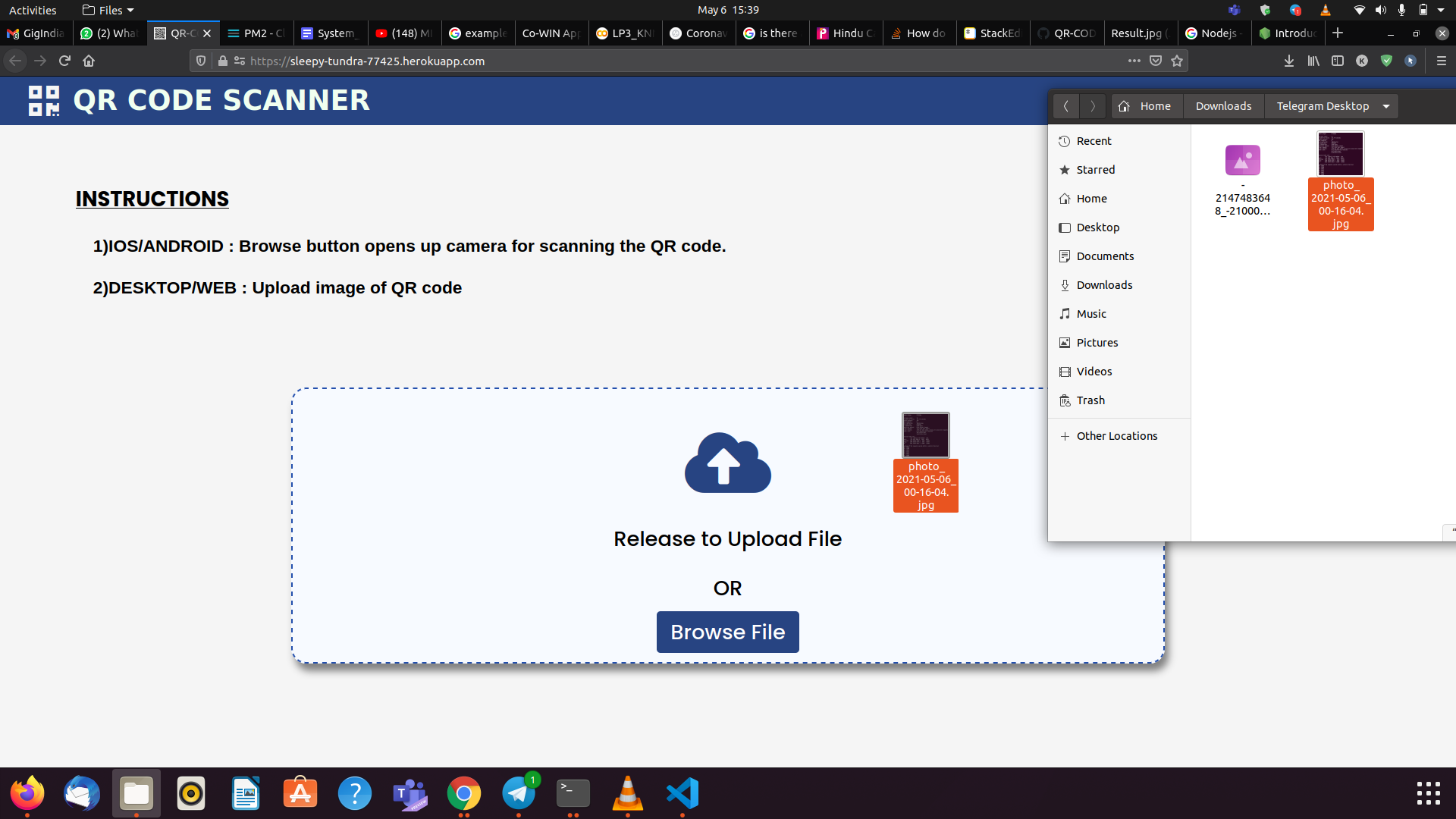1456x819 pixels.
Task: Click the Firefox reload page icon
Action: click(64, 61)
